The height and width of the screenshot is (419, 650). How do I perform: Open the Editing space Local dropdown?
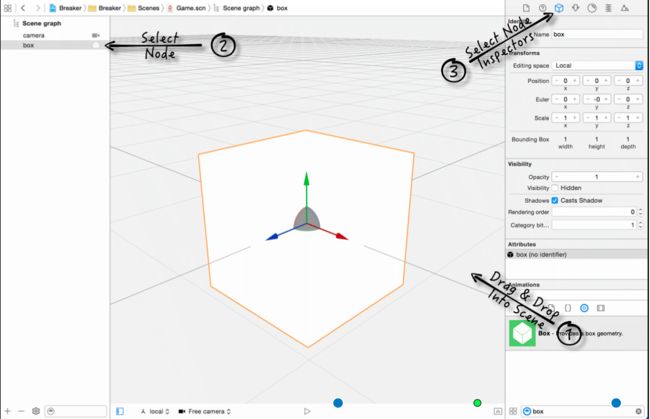597,65
